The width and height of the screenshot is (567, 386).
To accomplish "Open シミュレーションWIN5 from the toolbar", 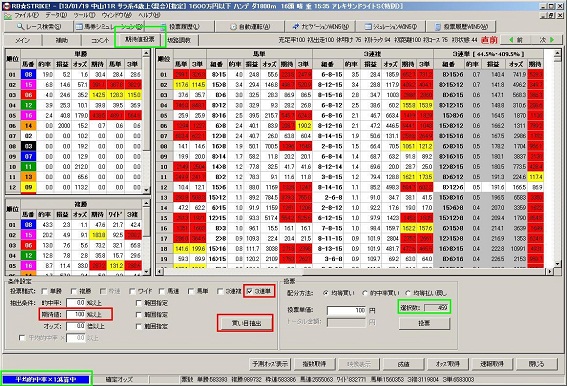I will (390, 27).
